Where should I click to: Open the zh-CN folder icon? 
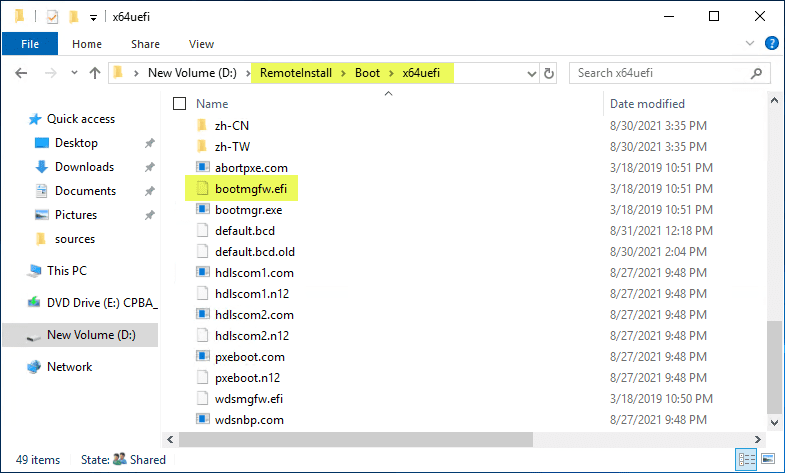[x=202, y=126]
